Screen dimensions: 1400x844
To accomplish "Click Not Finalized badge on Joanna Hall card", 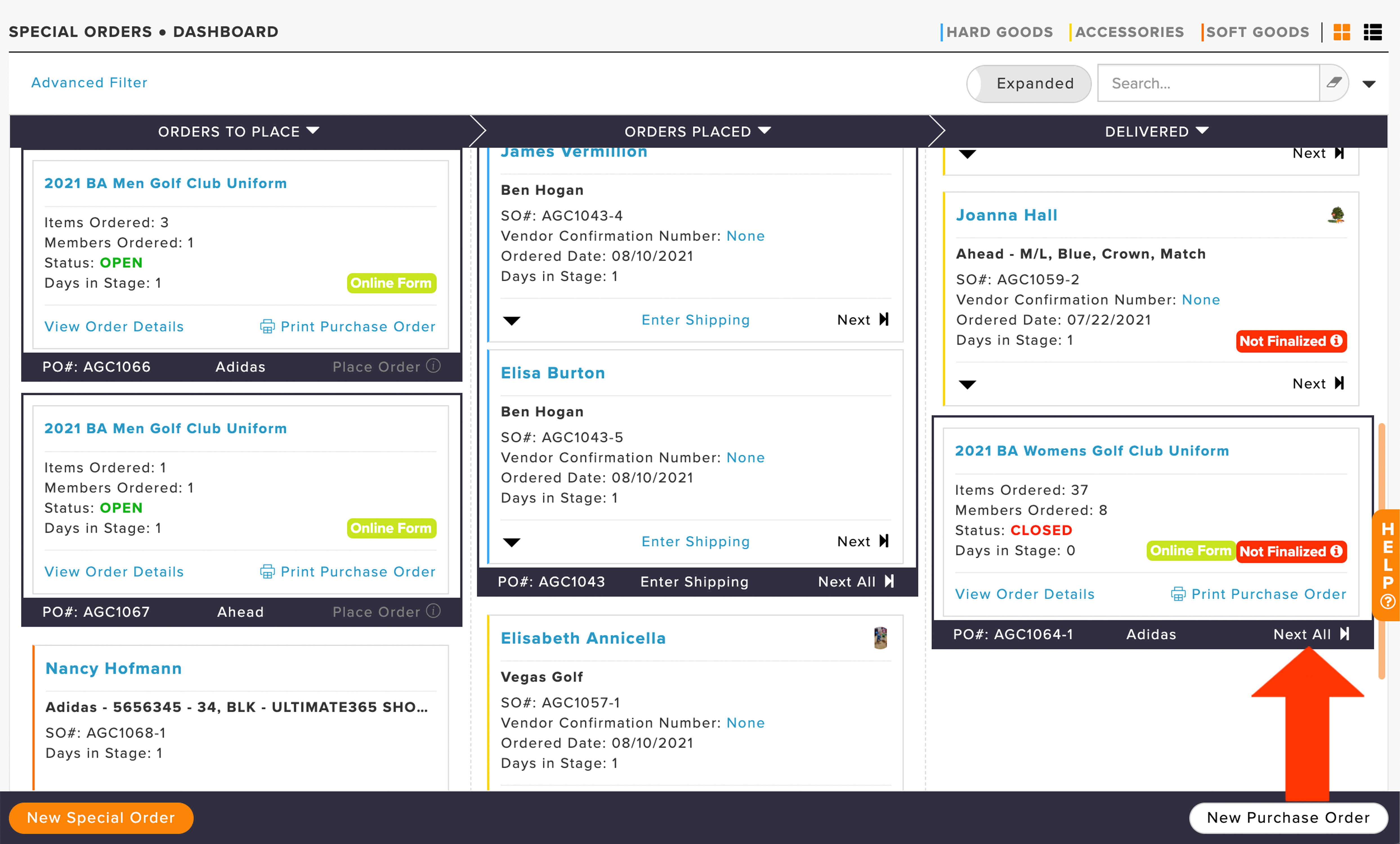I will [x=1291, y=341].
